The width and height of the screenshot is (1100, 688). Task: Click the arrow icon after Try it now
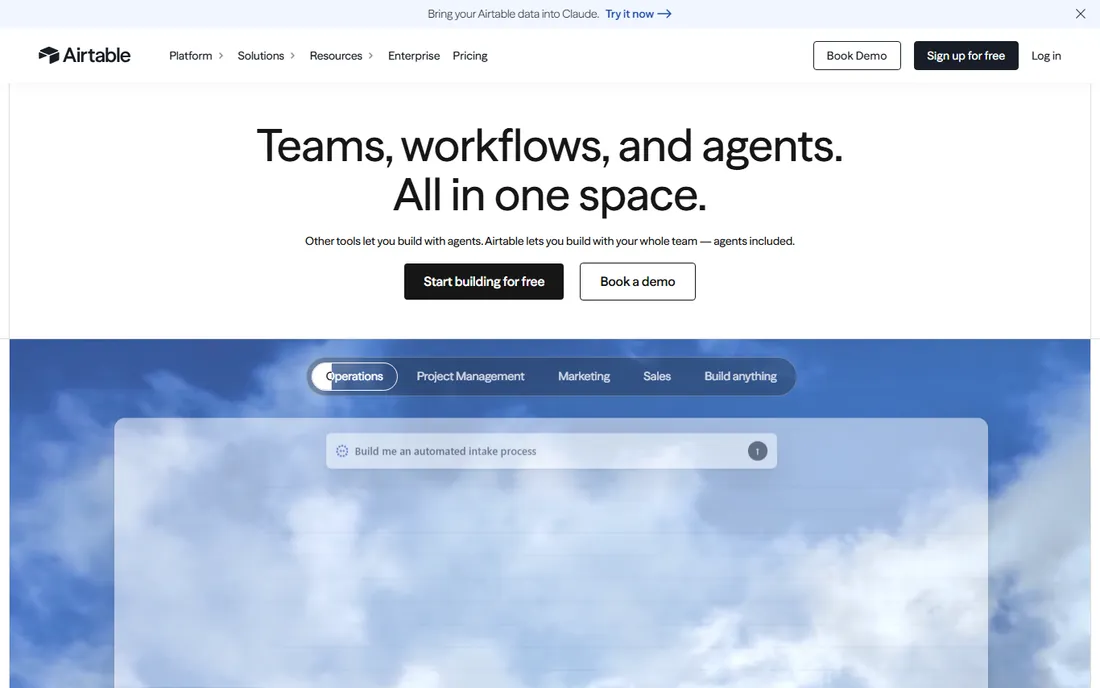point(664,14)
